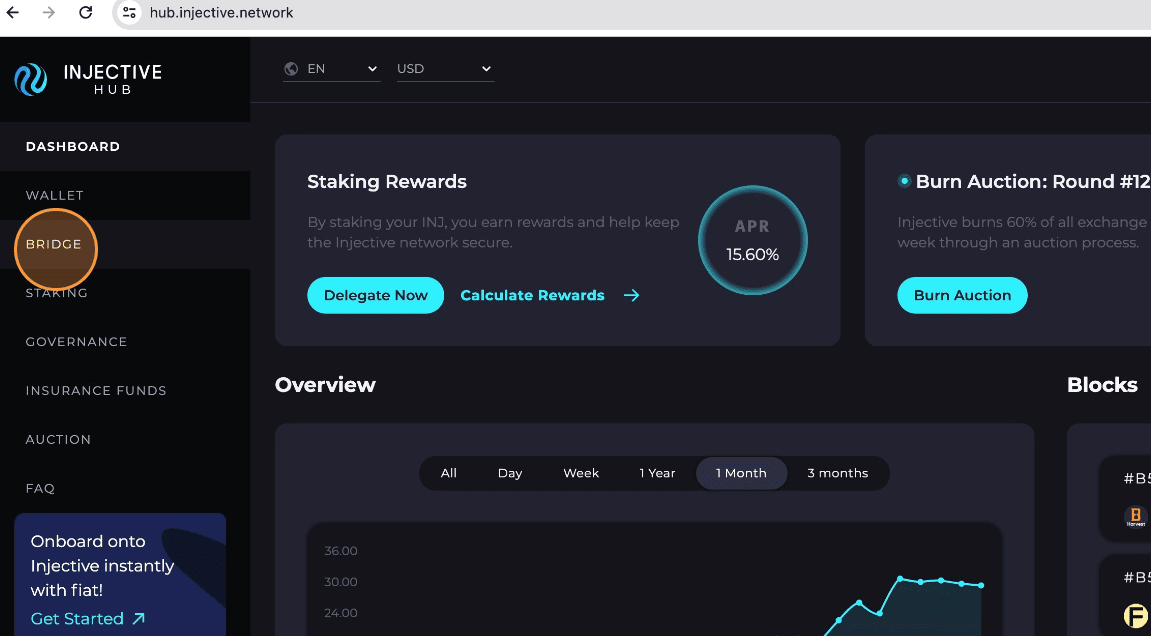Open site information icon in address bar
Image resolution: width=1151 pixels, height=636 pixels.
tap(129, 12)
